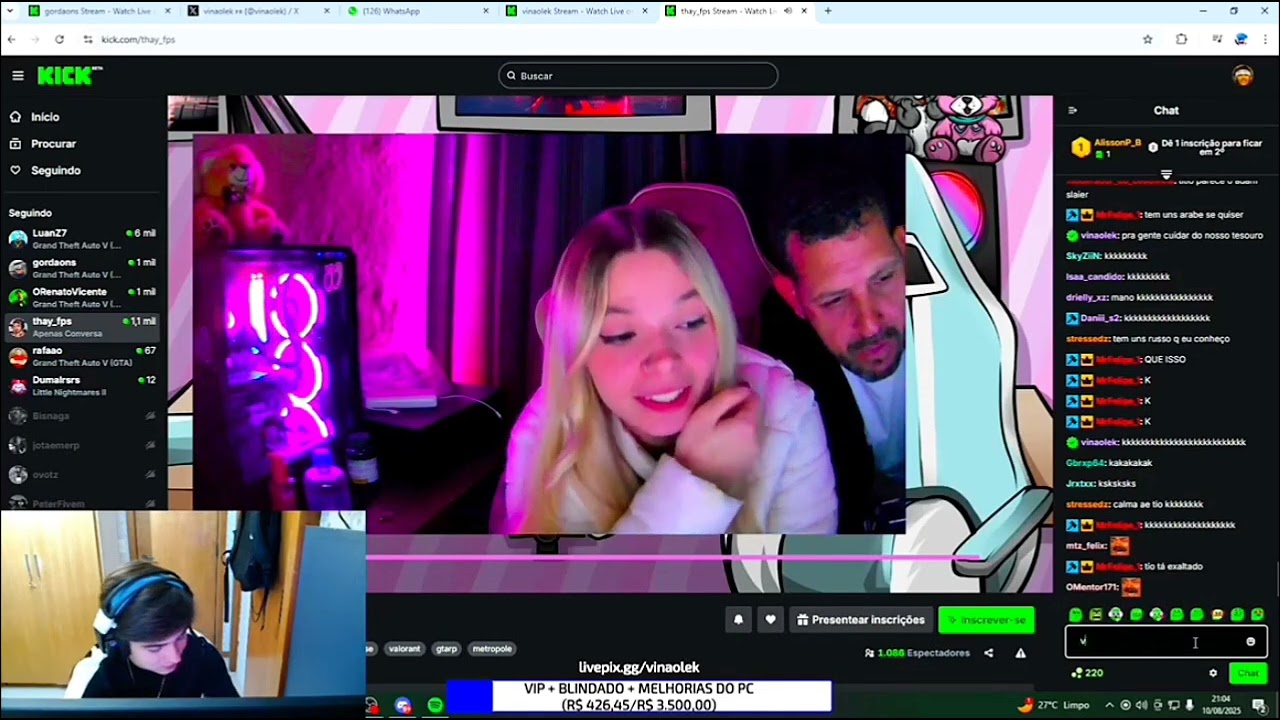Open a new browser tab
1280x720 pixels.
828,11
